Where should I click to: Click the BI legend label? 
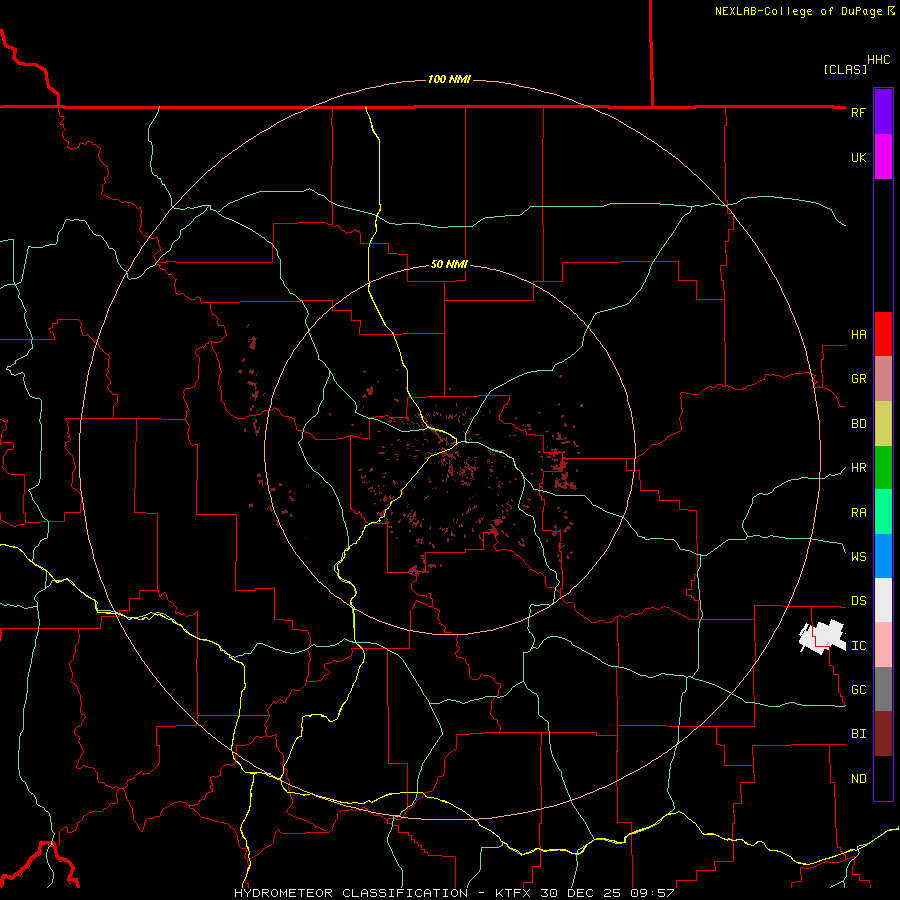(858, 734)
